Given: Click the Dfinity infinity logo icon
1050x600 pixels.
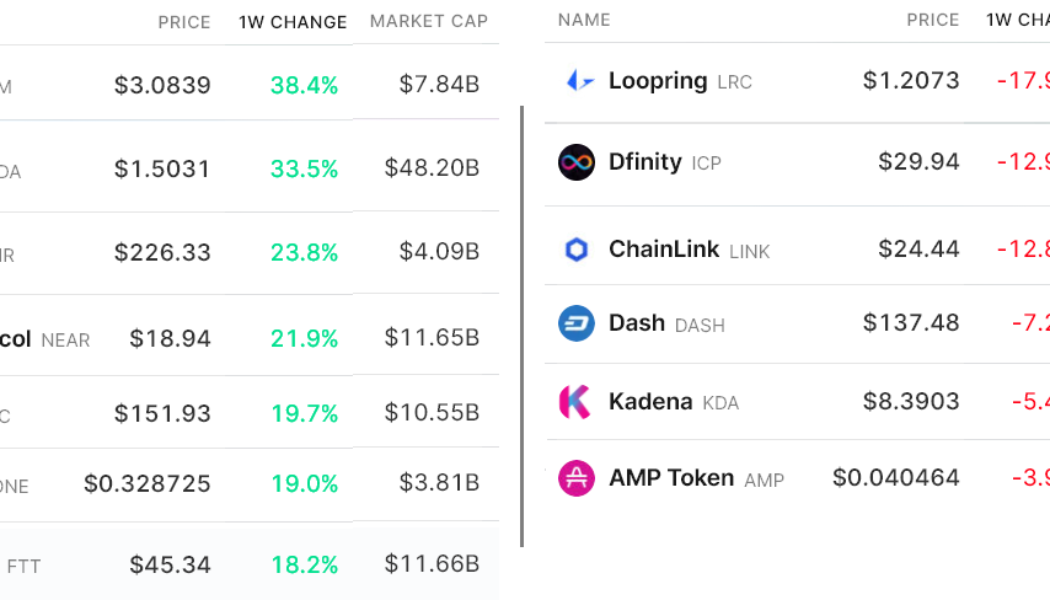Looking at the screenshot, I should point(576,162).
